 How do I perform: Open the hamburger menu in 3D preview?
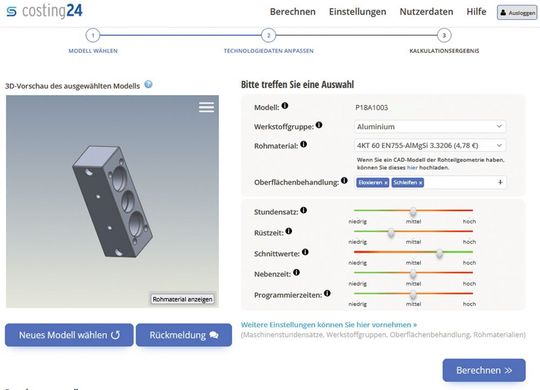[x=206, y=107]
